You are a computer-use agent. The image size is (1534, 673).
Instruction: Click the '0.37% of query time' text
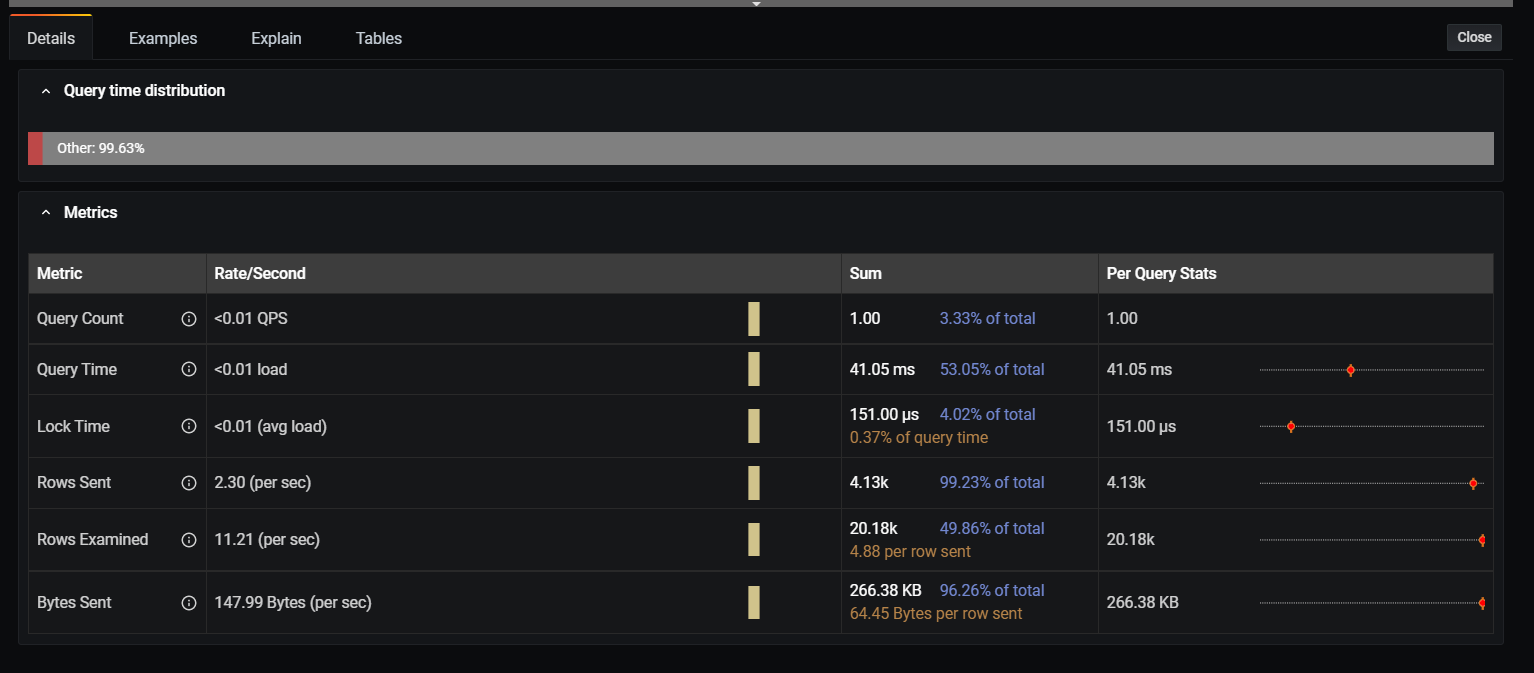coord(919,437)
